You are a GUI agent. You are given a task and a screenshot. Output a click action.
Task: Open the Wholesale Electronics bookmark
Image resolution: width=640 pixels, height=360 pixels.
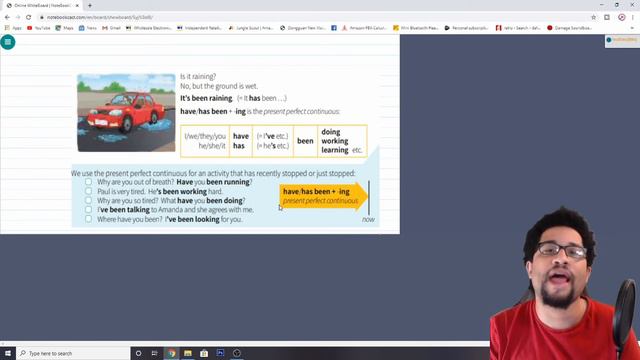[149, 28]
